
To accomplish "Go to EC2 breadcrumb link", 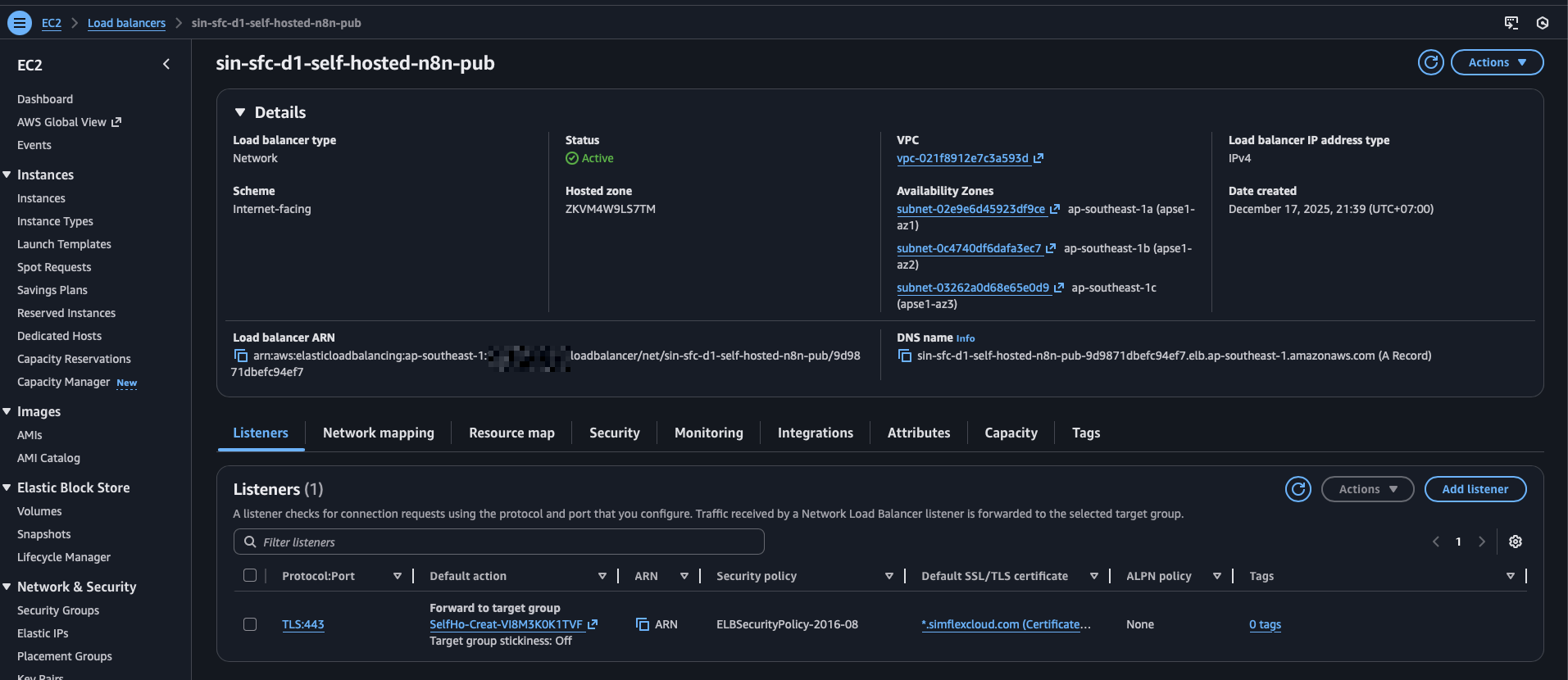I will point(52,23).
